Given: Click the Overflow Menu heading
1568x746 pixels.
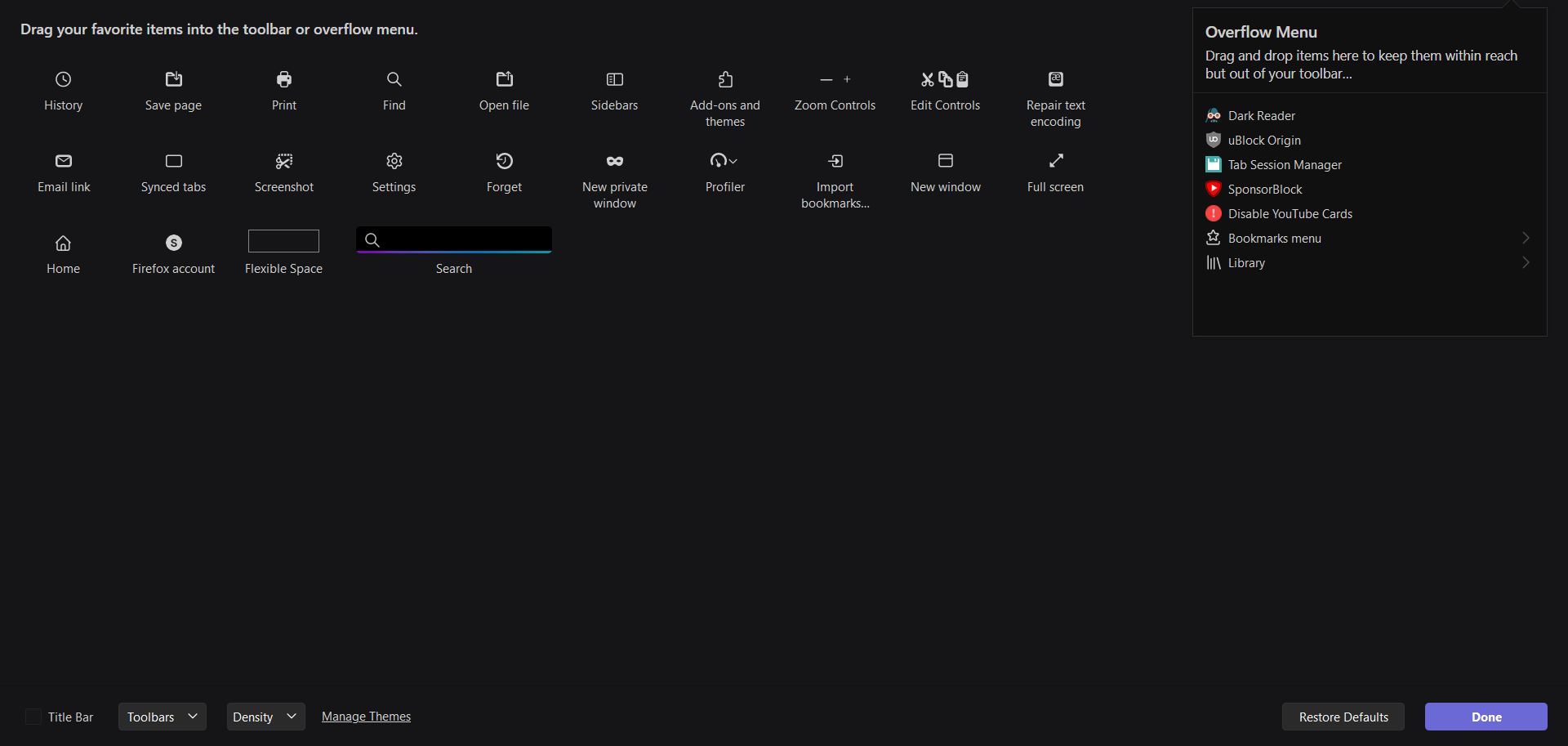Looking at the screenshot, I should (x=1261, y=32).
